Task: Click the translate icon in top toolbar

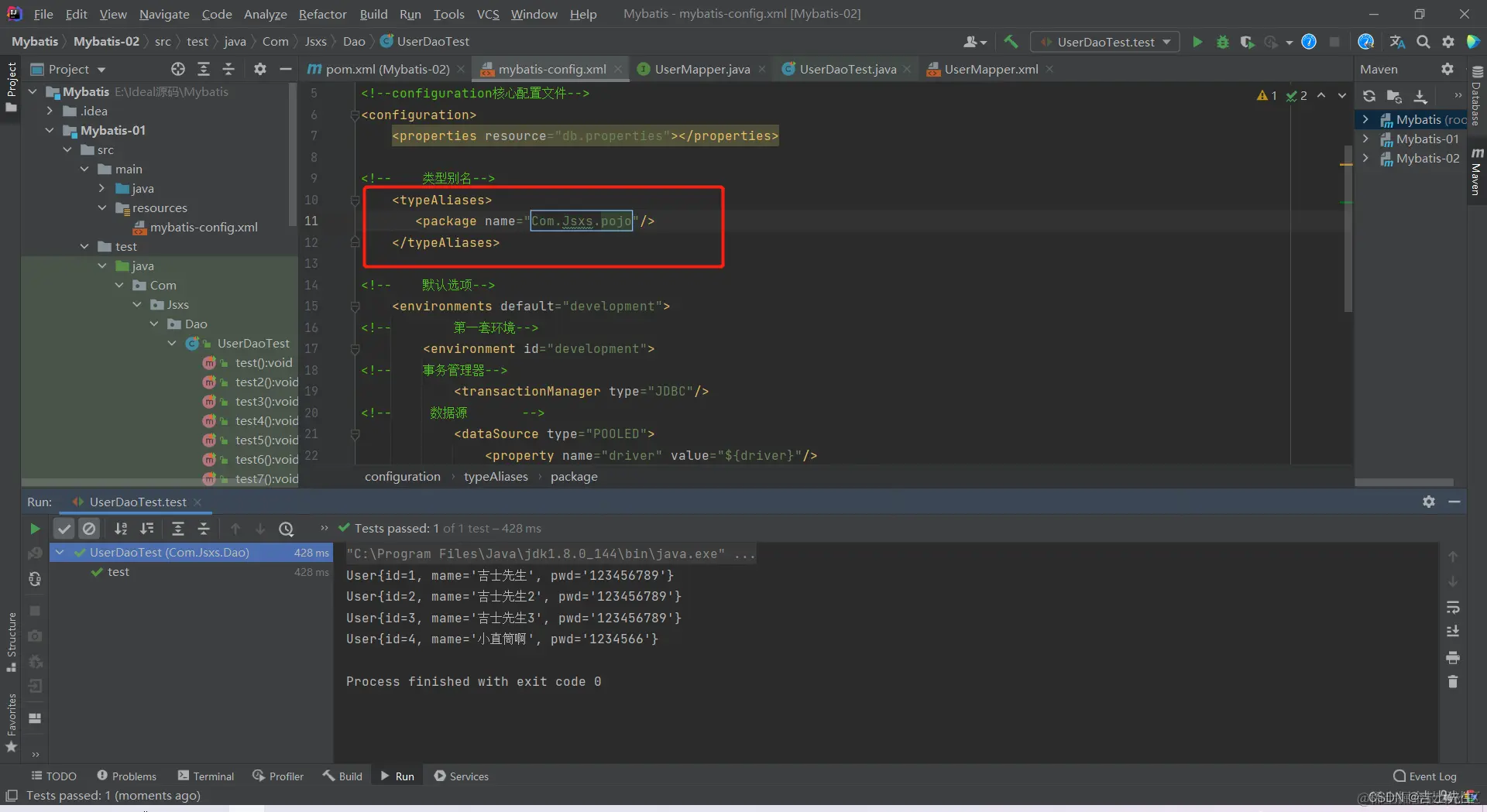Action: (x=1397, y=42)
